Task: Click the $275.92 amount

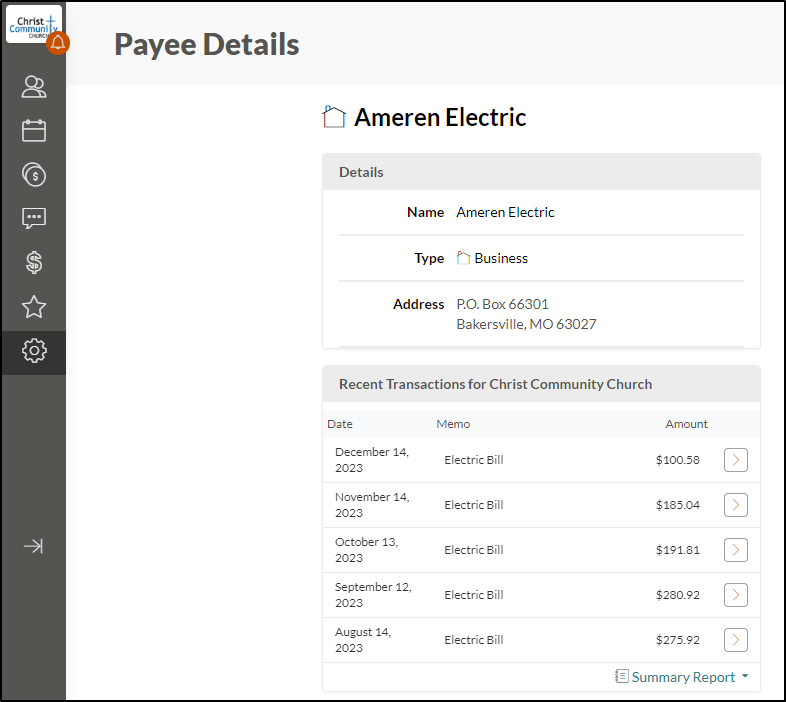Action: [x=677, y=640]
